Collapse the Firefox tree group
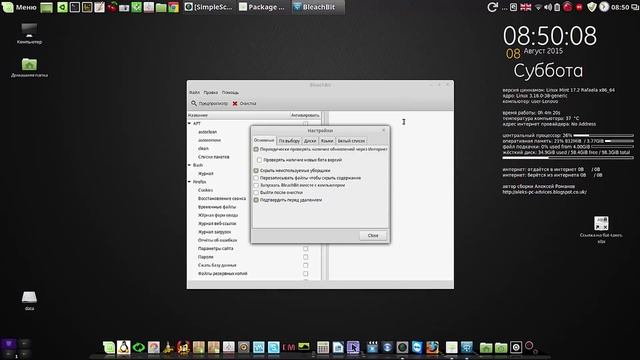Image resolution: width=640 pixels, height=360 pixels. tap(189, 182)
